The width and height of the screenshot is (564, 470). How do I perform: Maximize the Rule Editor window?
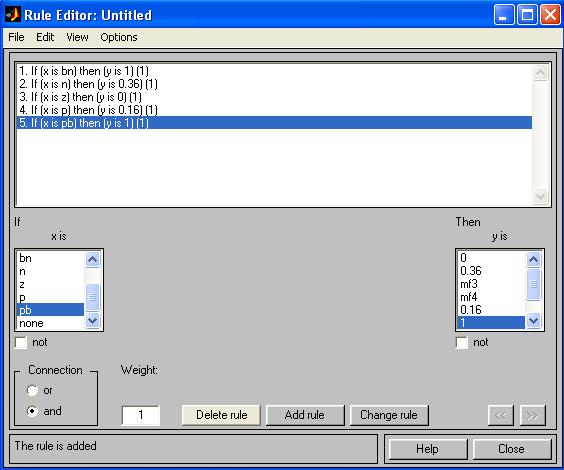coord(527,15)
